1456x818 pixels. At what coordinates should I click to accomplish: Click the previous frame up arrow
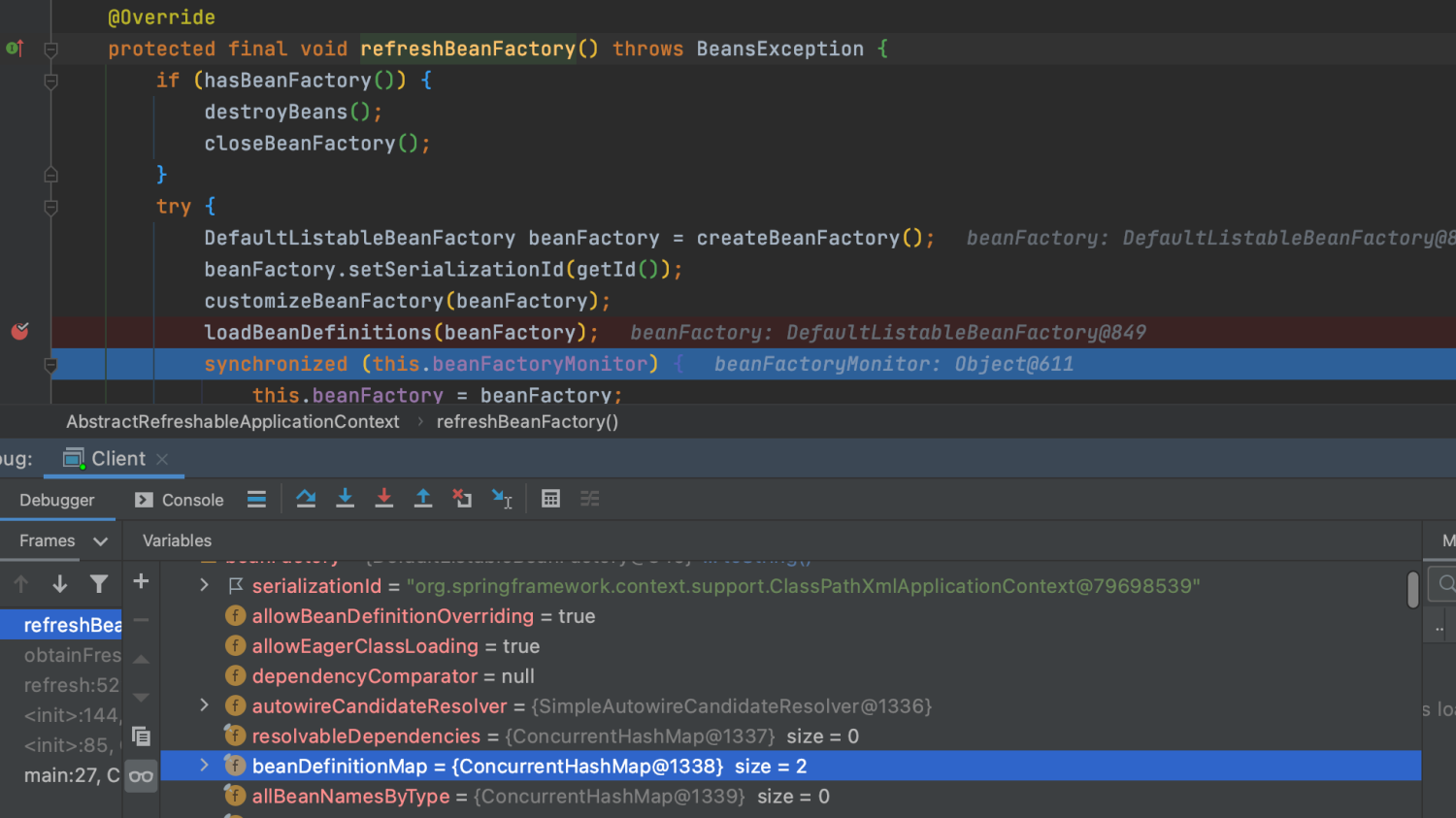pos(21,583)
